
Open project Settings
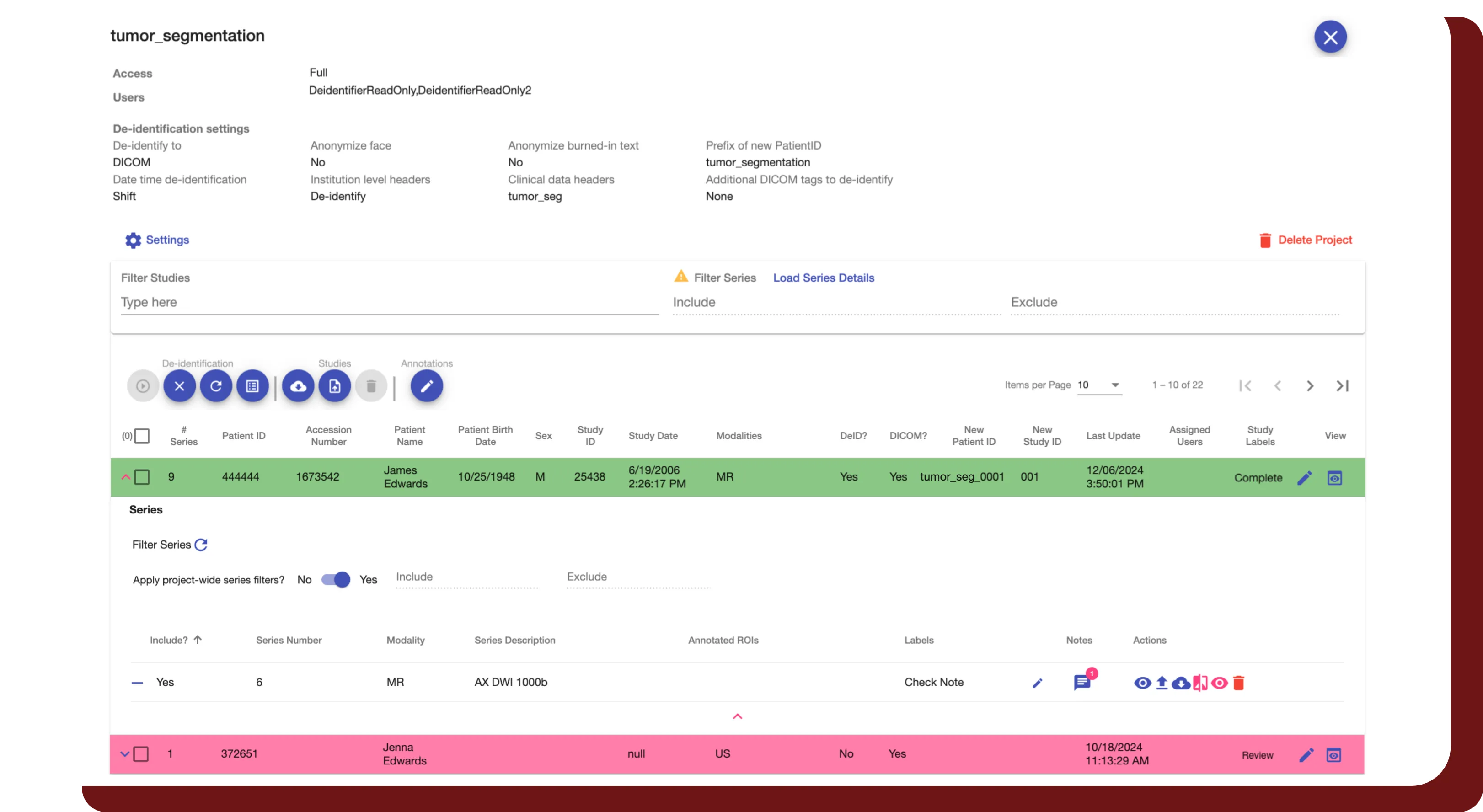click(x=156, y=240)
